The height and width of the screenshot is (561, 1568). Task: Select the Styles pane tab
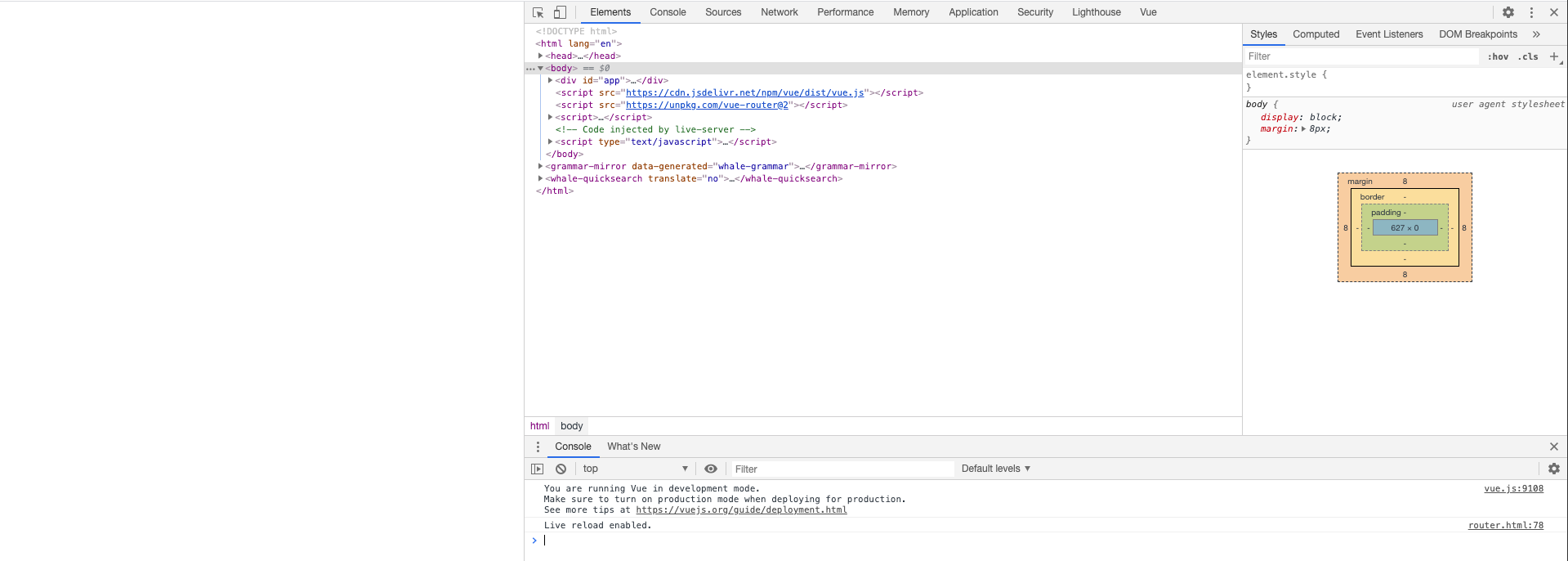pyautogui.click(x=1263, y=34)
